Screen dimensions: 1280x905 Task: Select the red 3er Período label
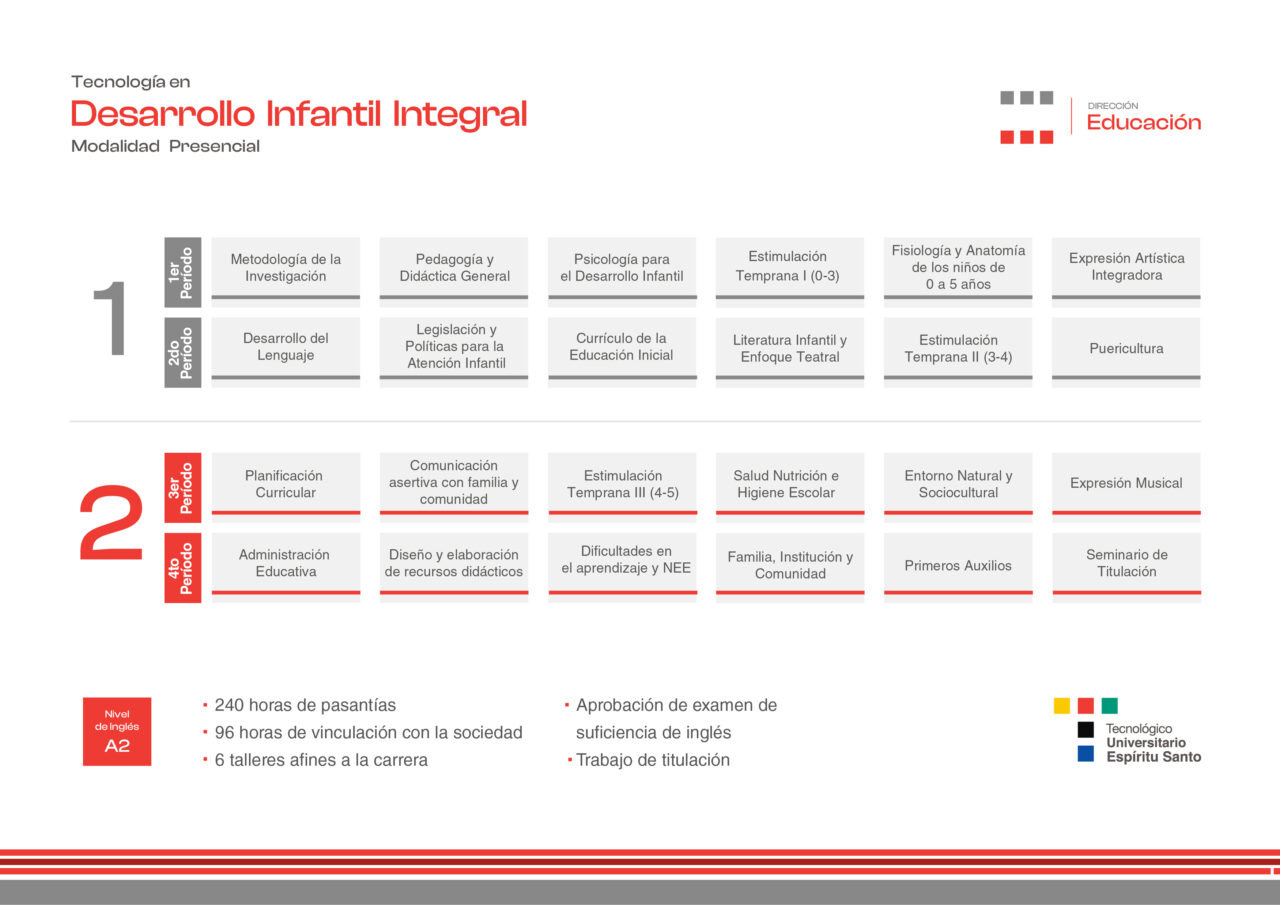182,487
